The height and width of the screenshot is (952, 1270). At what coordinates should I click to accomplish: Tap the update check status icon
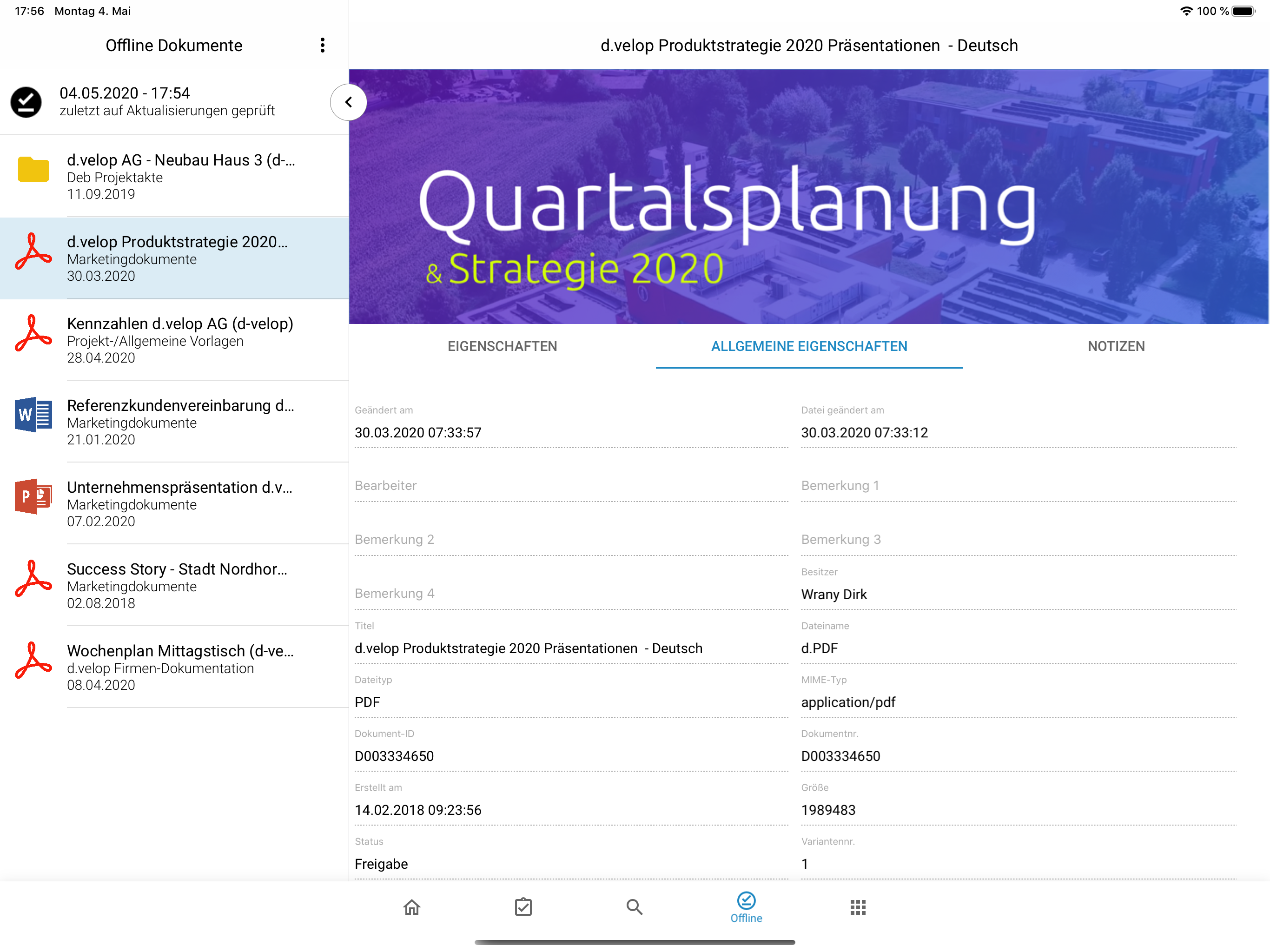click(x=26, y=102)
